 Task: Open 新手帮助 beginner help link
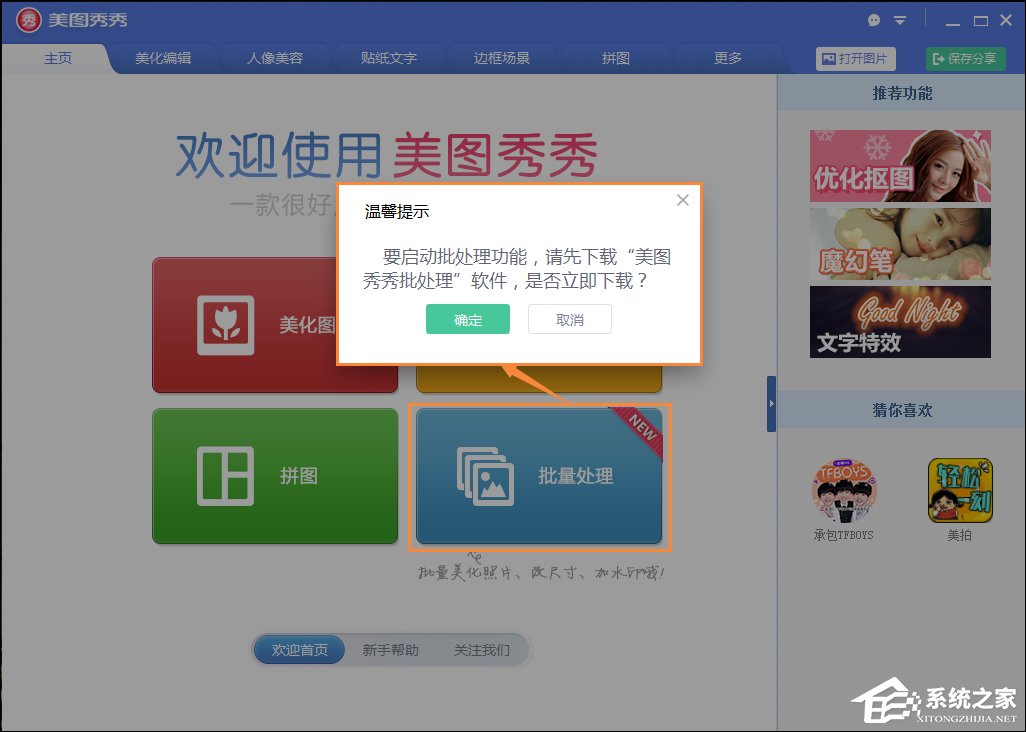click(x=391, y=649)
